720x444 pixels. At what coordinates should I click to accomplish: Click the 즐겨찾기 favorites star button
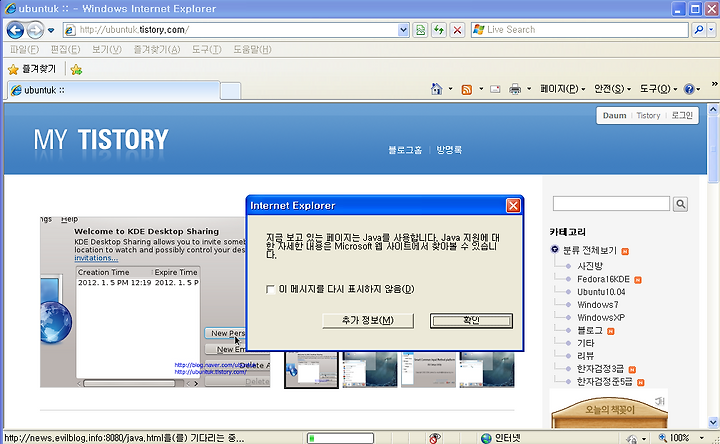(x=32, y=69)
